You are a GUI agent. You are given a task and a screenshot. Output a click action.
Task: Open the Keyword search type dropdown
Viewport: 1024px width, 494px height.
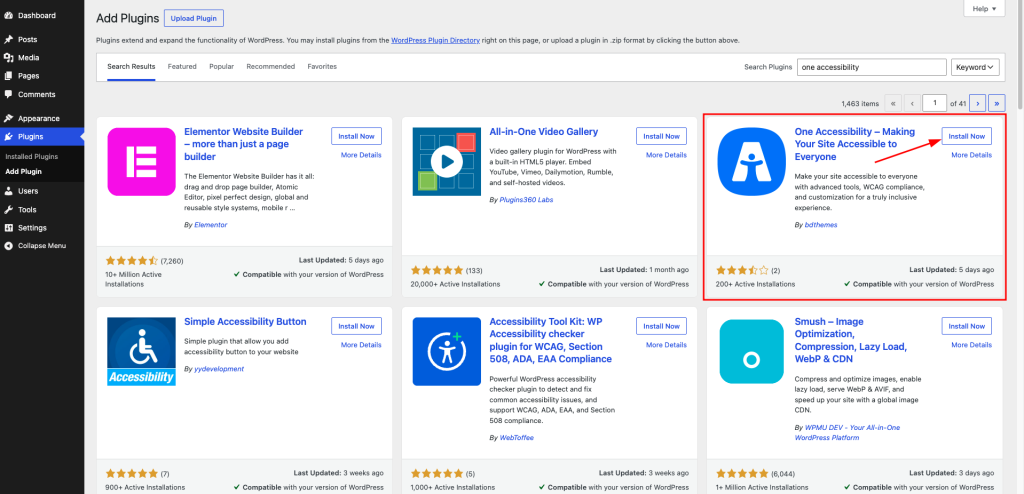click(x=976, y=67)
